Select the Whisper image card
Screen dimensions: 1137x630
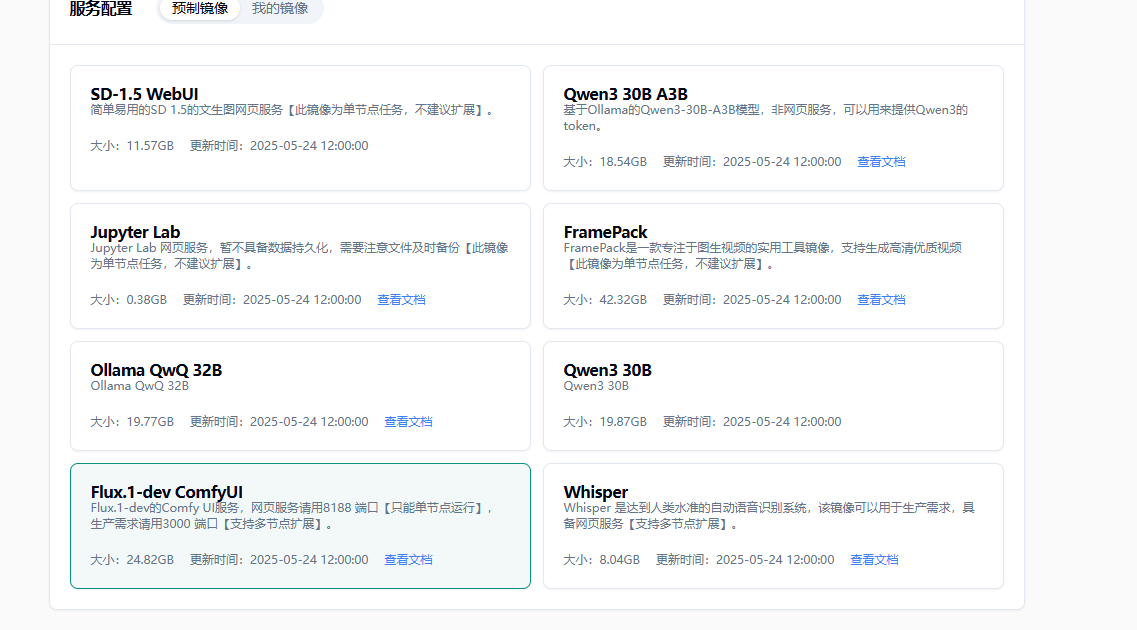pyautogui.click(x=772, y=526)
